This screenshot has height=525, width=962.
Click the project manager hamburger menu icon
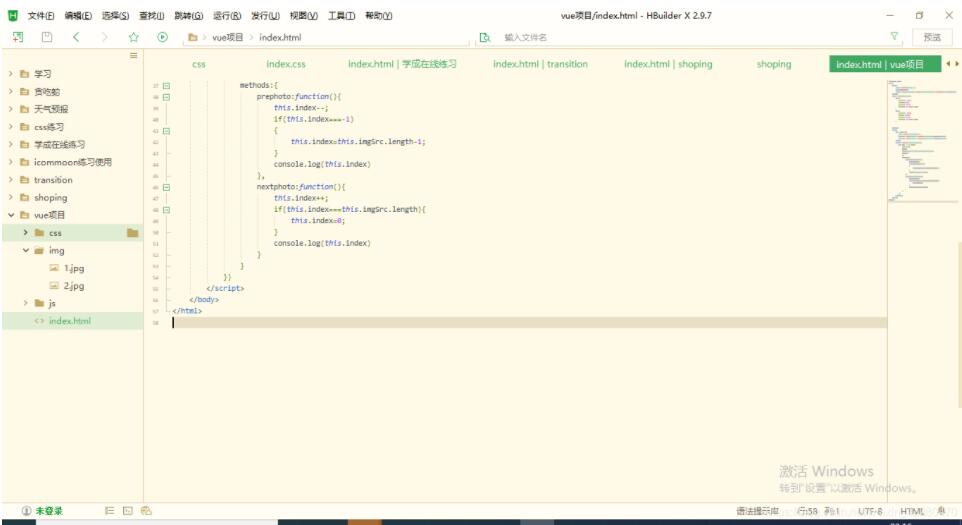134,56
